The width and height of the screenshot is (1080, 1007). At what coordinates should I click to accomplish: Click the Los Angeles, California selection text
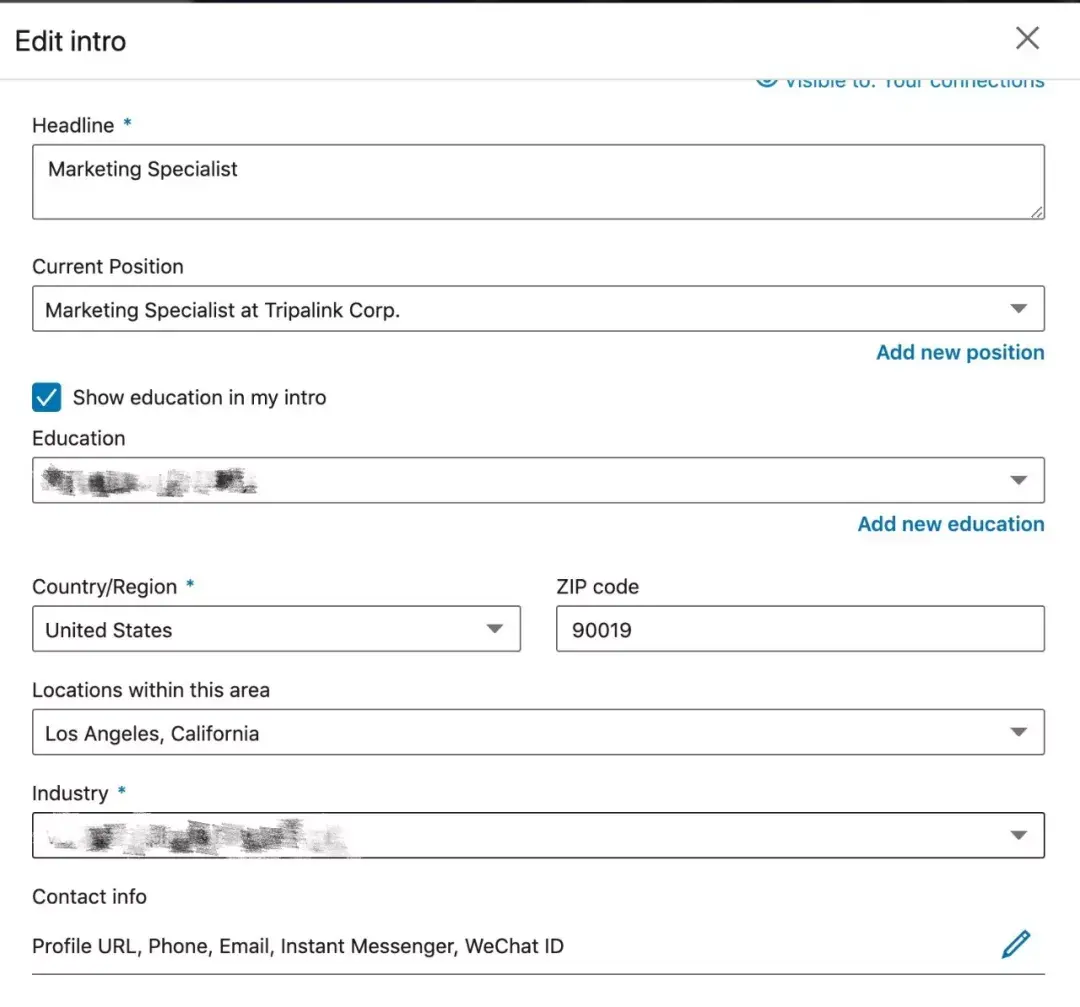[152, 734]
